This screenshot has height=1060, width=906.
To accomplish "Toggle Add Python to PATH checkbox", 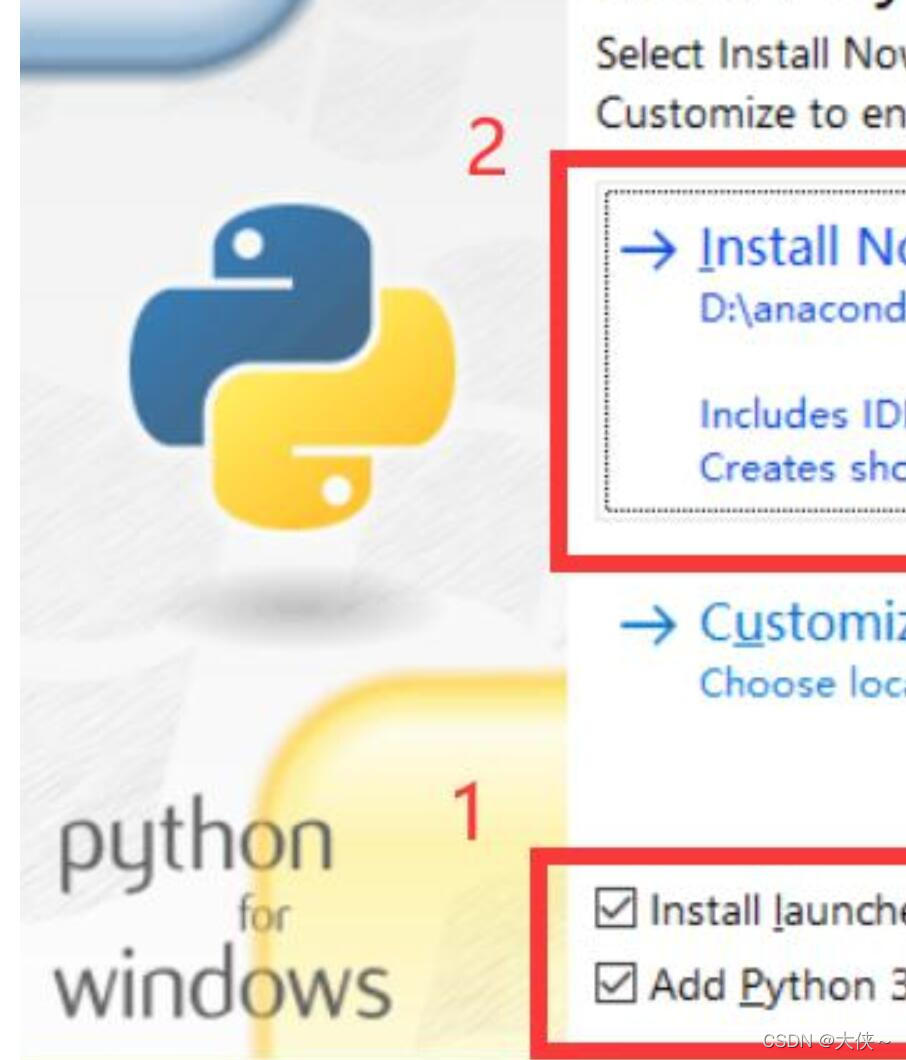I will [x=616, y=982].
